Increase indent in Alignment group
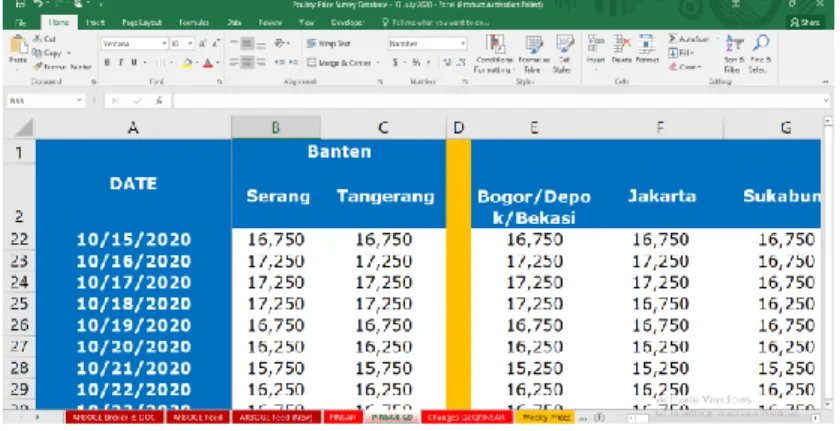Image resolution: width=840 pixels, height=431 pixels. click(x=293, y=63)
